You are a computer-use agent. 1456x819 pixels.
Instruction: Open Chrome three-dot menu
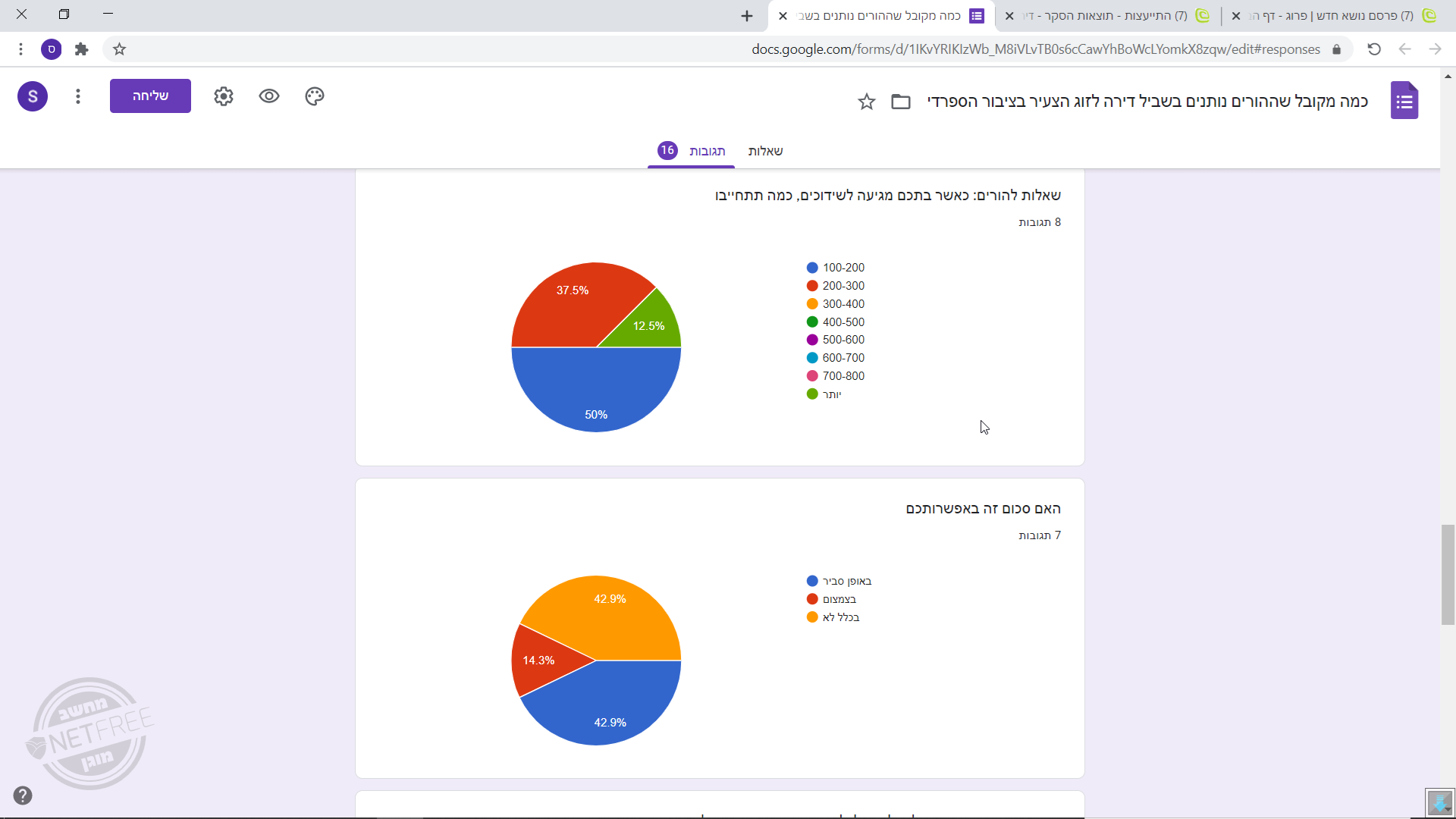20,49
